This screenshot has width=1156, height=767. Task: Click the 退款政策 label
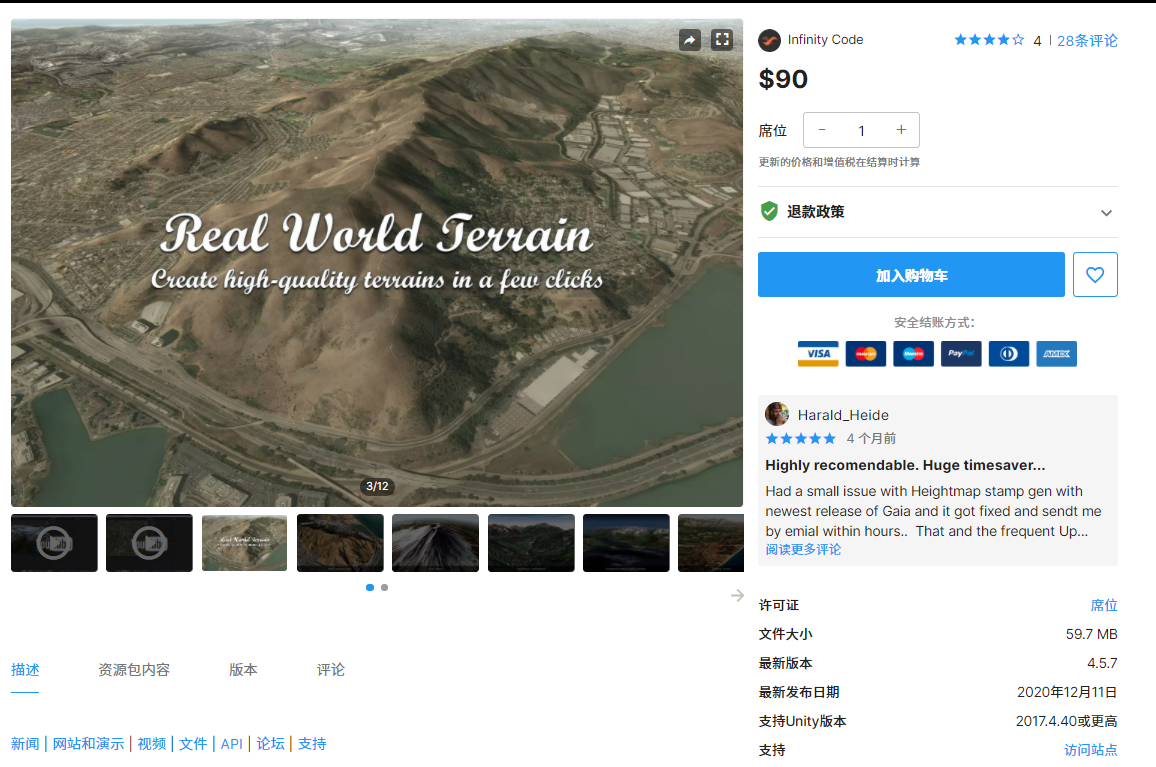coord(815,212)
